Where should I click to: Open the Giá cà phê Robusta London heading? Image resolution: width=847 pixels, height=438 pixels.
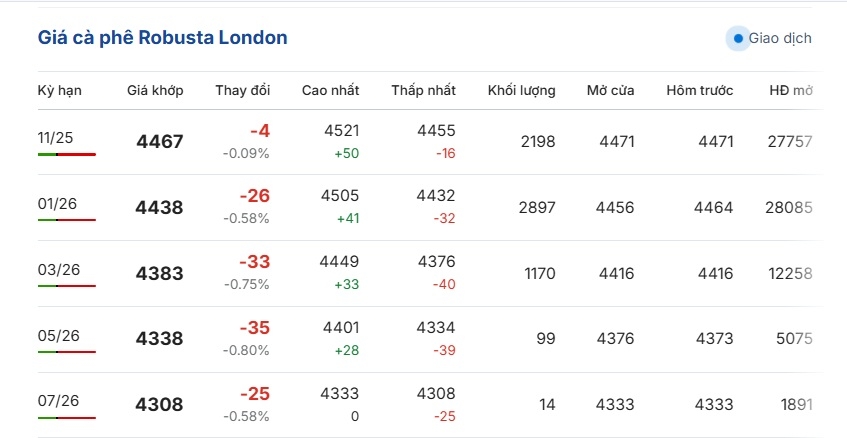tap(163, 38)
